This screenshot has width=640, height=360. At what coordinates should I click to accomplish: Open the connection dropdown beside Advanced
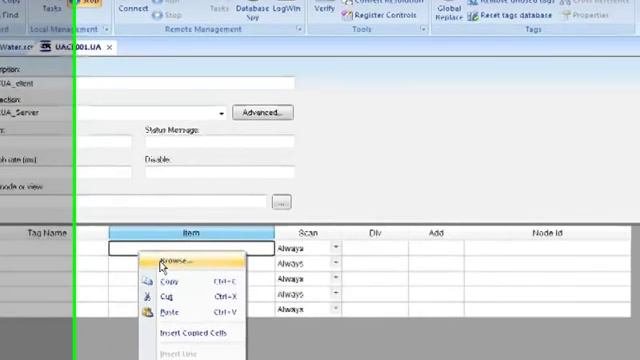pos(222,113)
